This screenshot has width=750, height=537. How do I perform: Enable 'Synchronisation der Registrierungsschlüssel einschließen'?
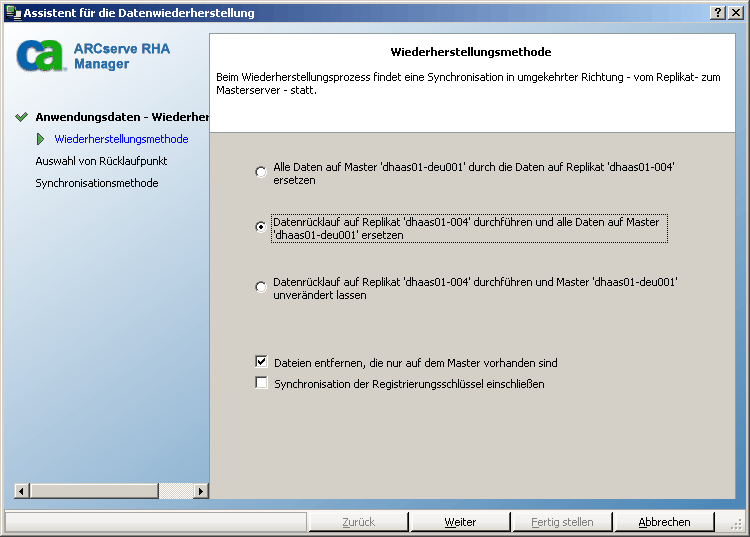261,383
